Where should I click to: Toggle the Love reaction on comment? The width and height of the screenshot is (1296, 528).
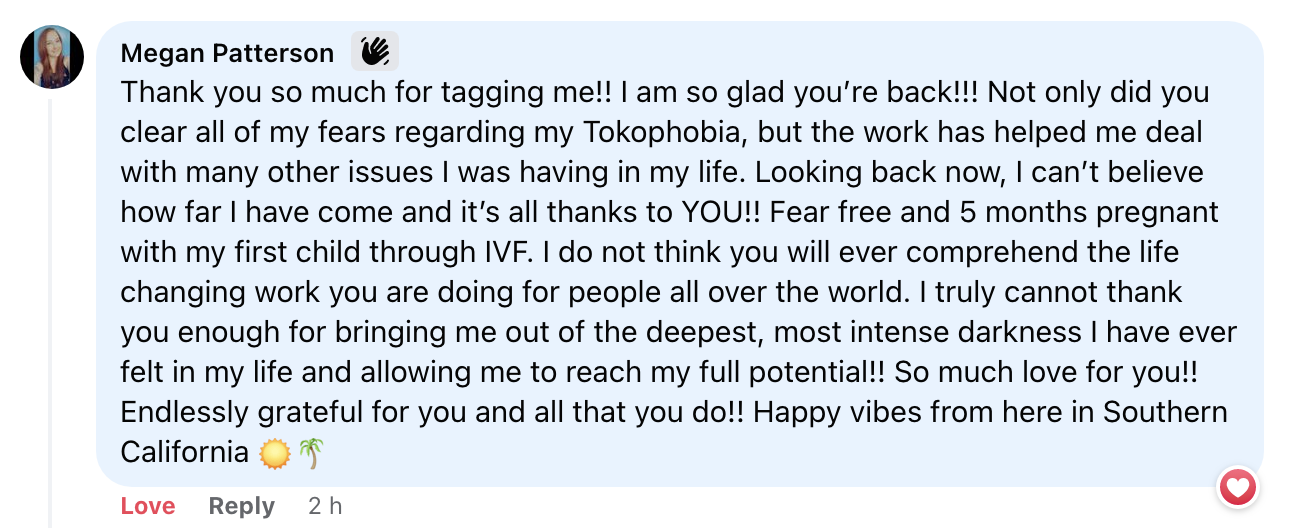(148, 506)
